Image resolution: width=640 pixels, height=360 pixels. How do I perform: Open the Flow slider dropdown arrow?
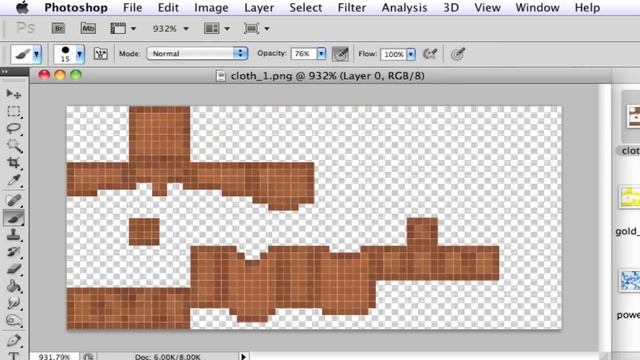[x=411, y=54]
